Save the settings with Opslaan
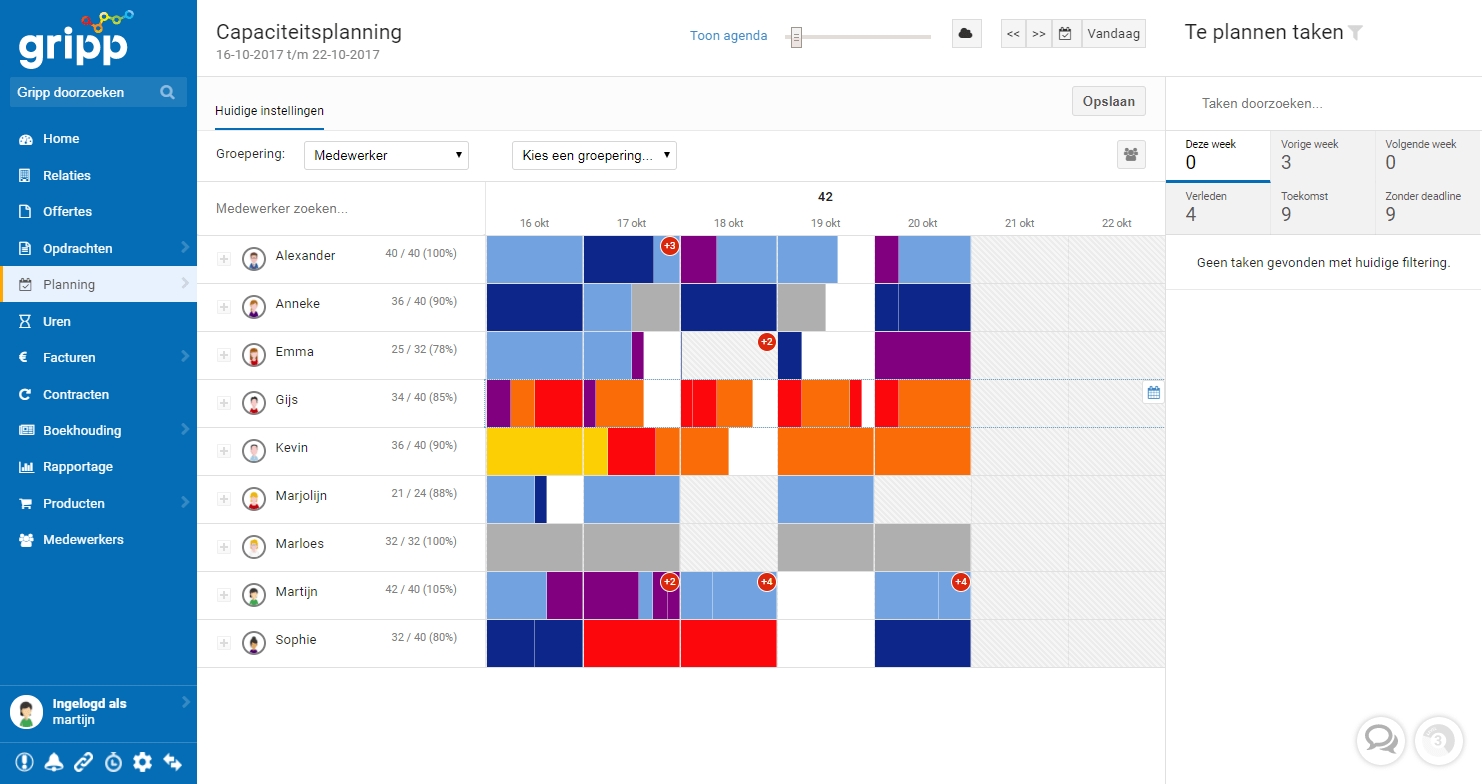 [1108, 100]
